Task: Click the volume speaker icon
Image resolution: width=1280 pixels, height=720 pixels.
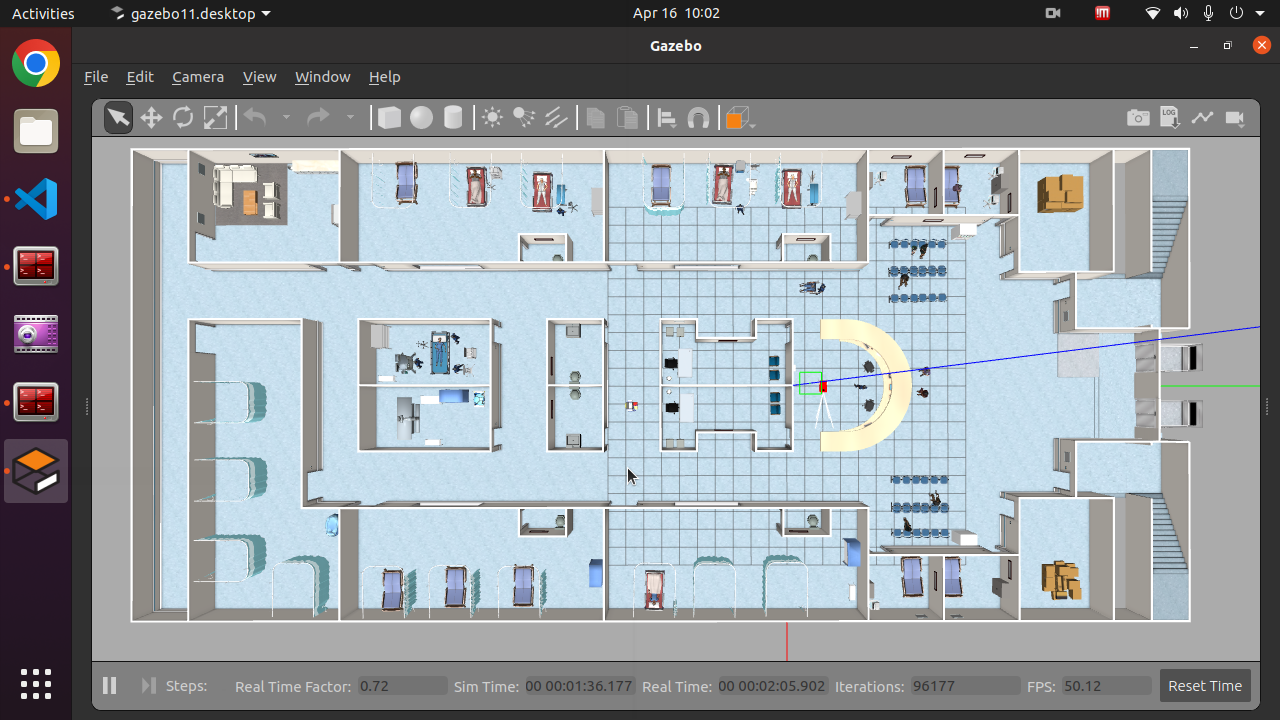Action: 1181,13
